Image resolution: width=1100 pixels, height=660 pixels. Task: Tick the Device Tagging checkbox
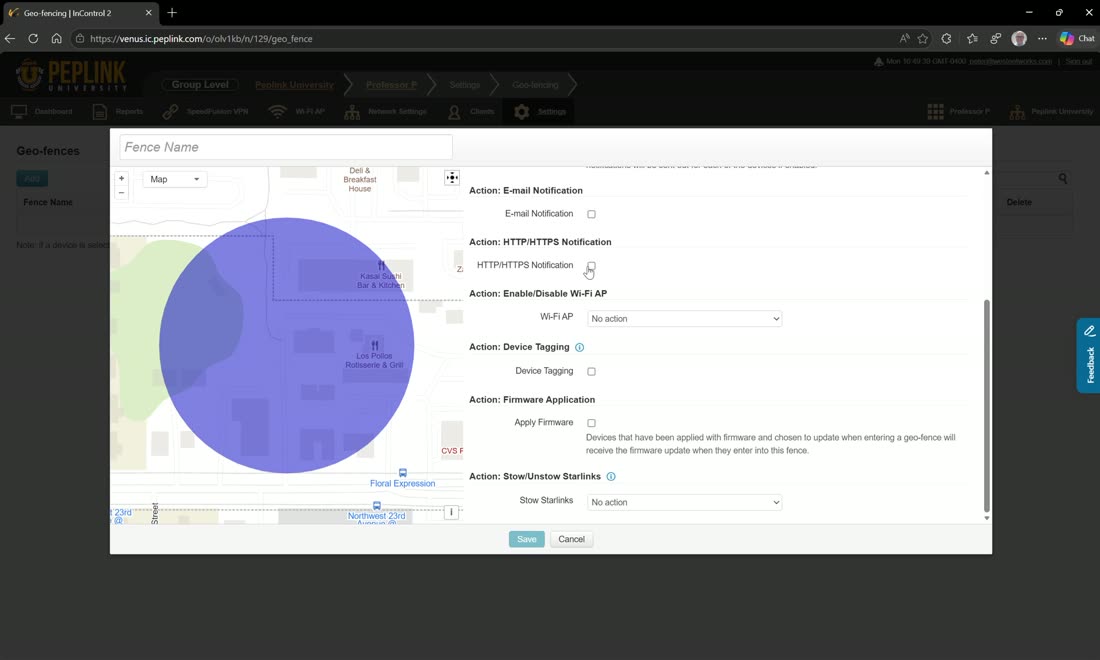(591, 372)
